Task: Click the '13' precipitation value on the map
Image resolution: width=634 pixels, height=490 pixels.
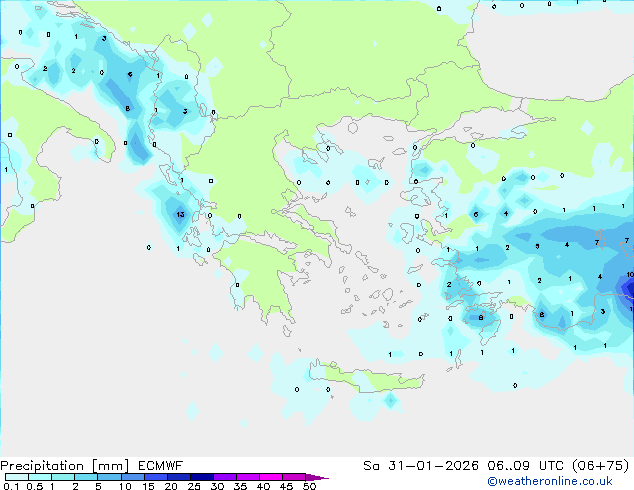Action: (x=180, y=214)
